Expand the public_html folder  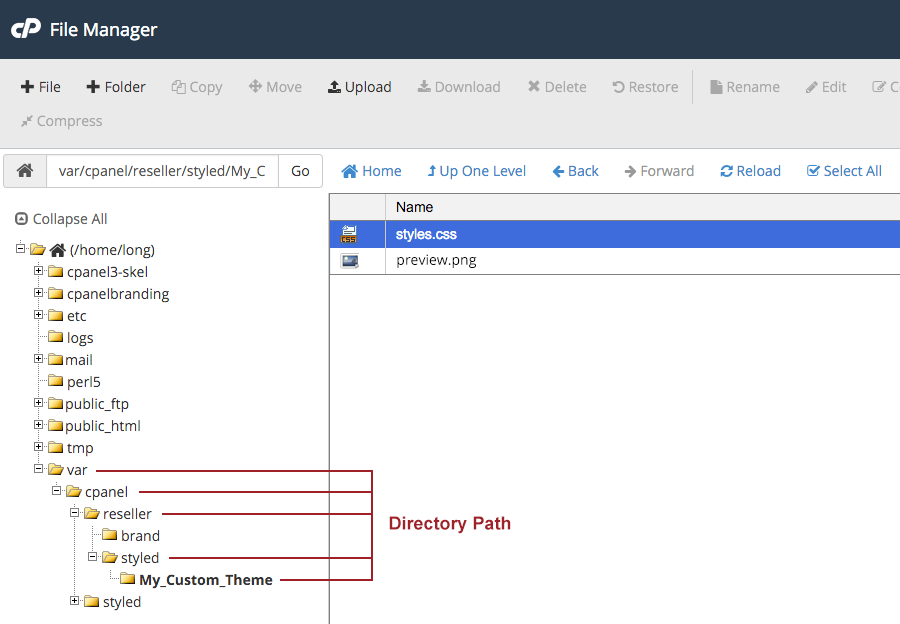(x=39, y=425)
